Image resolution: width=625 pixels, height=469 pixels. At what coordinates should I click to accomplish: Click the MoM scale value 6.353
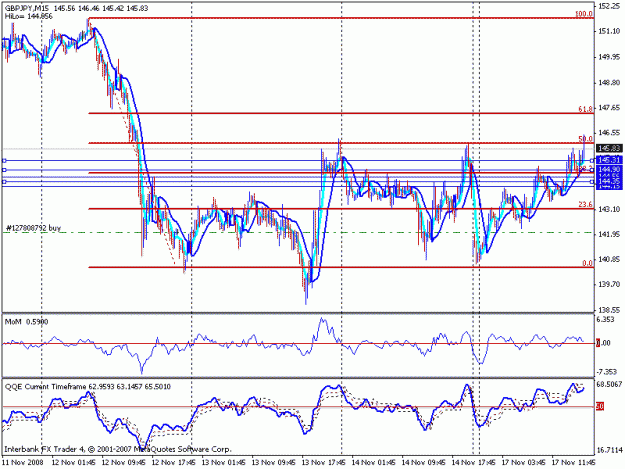pyautogui.click(x=606, y=320)
